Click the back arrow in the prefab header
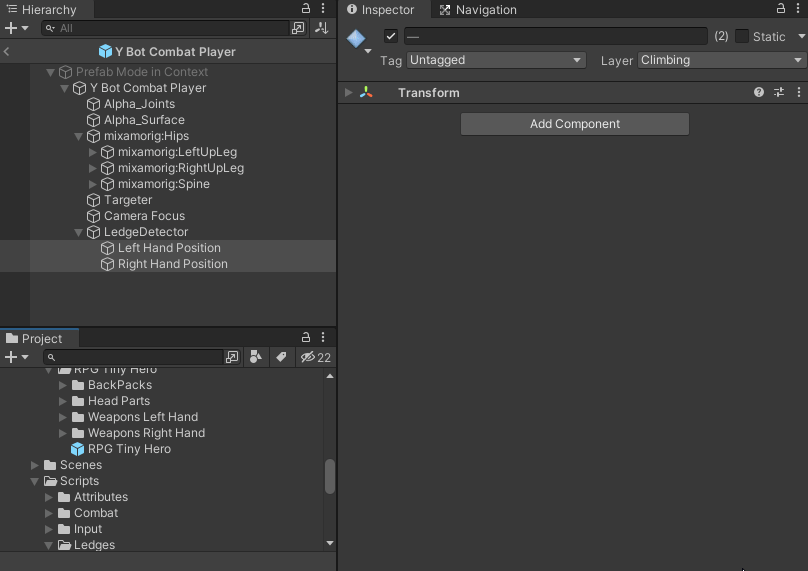The image size is (808, 571). (x=7, y=52)
